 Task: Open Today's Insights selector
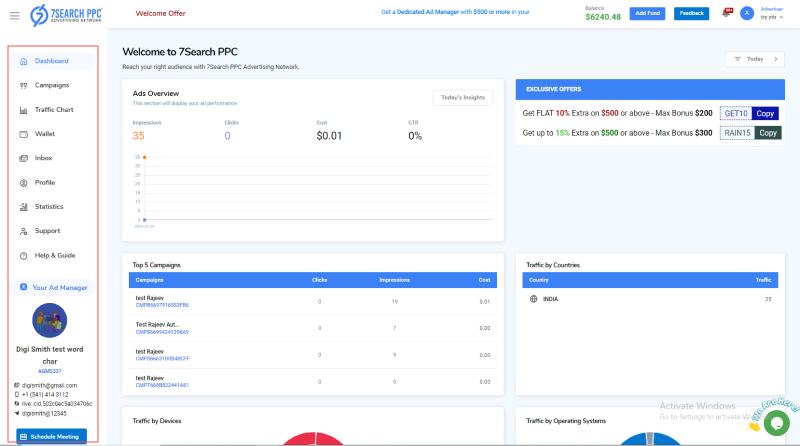pyautogui.click(x=463, y=97)
